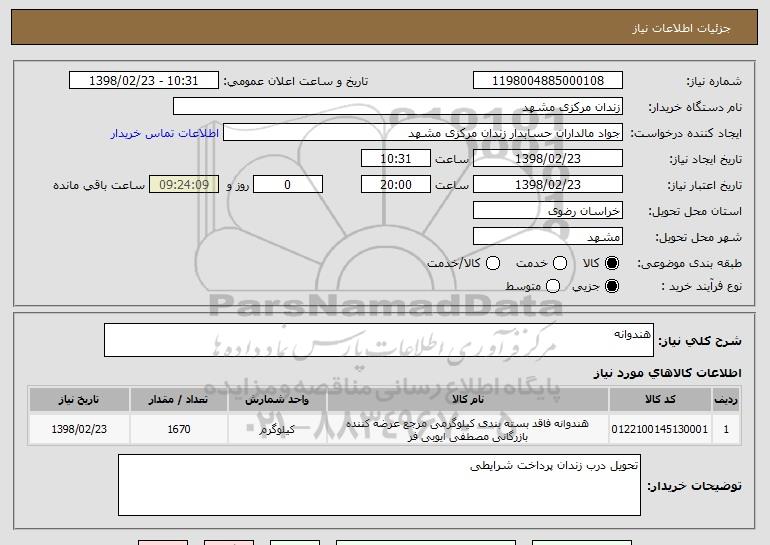Click the اطلاعات کالاهای مورد نیاز heading

(667, 373)
